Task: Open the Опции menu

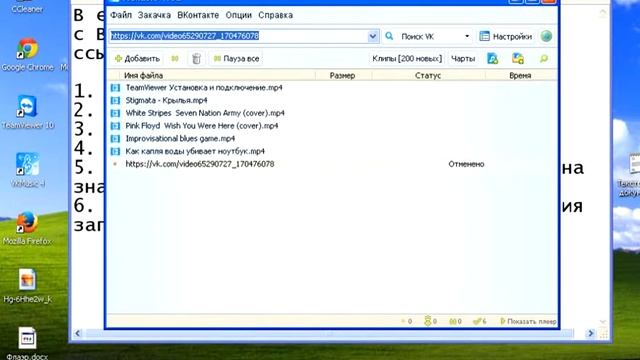Action: 239,15
